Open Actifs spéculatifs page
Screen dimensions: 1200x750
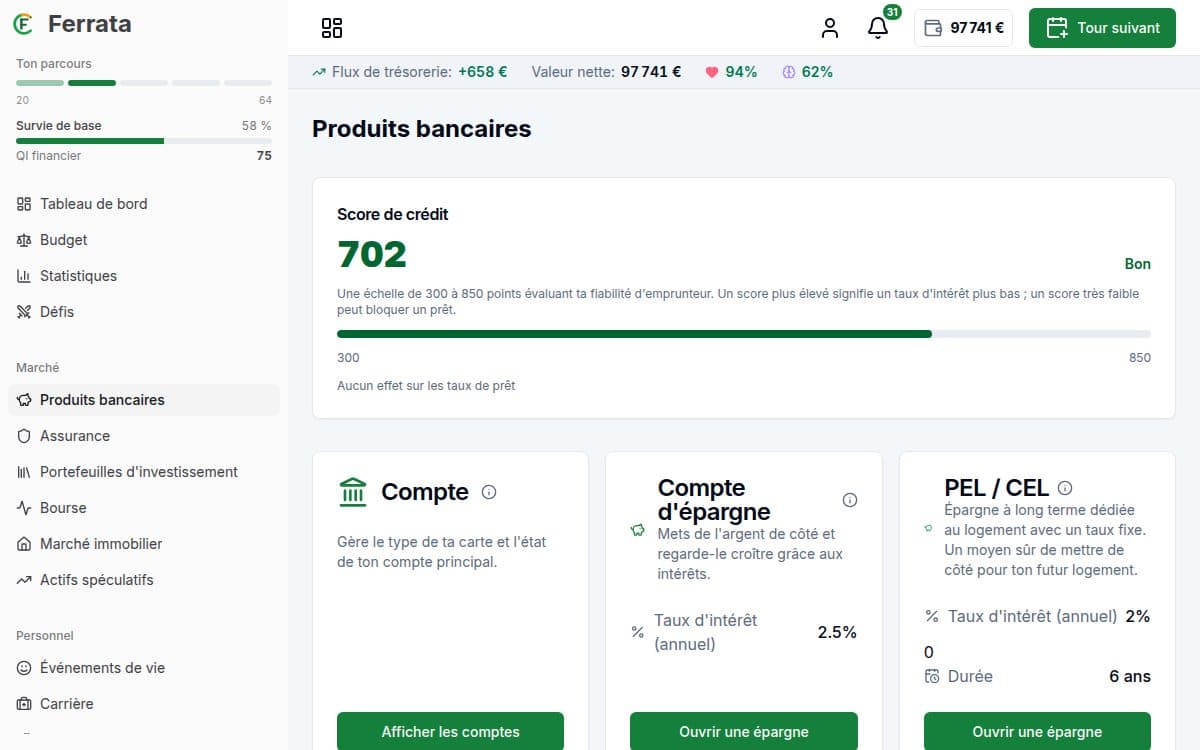(x=144, y=580)
